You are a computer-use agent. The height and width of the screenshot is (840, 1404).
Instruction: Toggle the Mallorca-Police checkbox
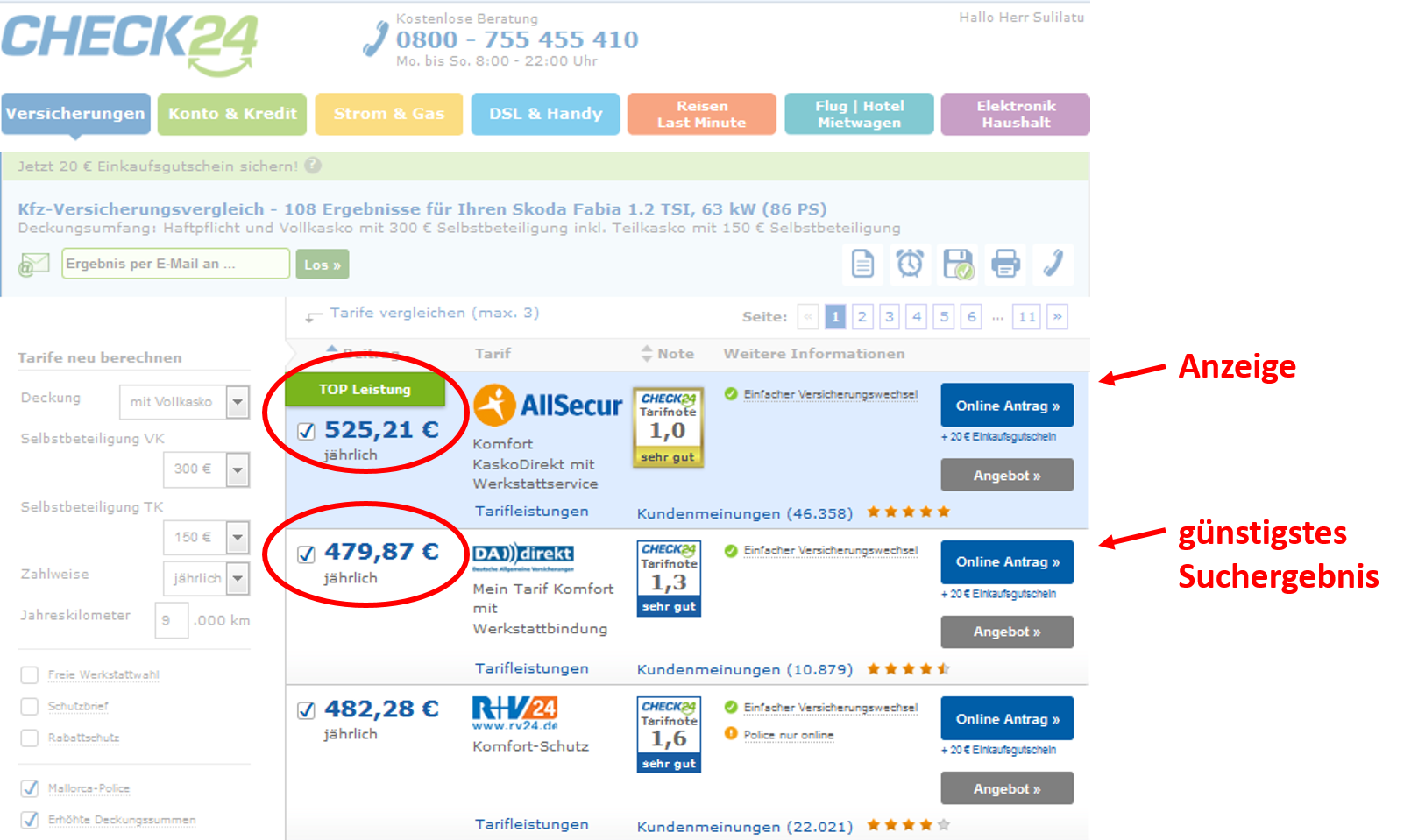pyautogui.click(x=30, y=788)
